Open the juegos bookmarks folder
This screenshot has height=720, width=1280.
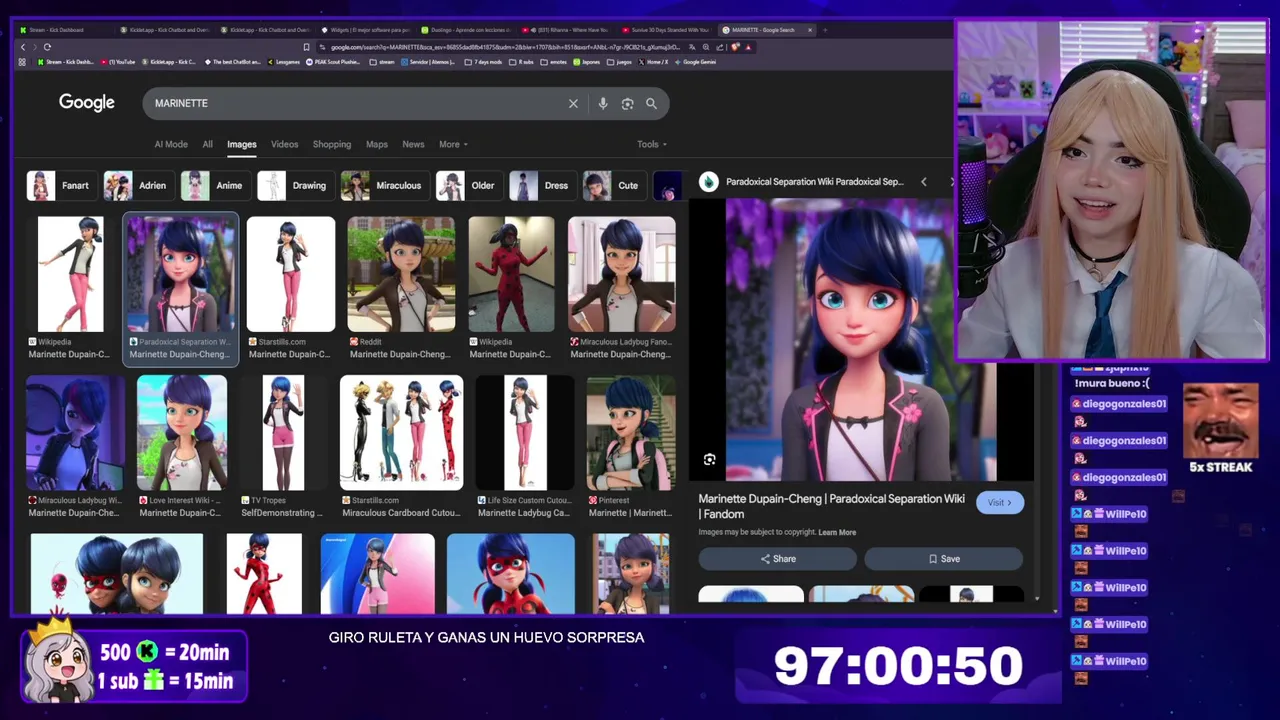[619, 62]
